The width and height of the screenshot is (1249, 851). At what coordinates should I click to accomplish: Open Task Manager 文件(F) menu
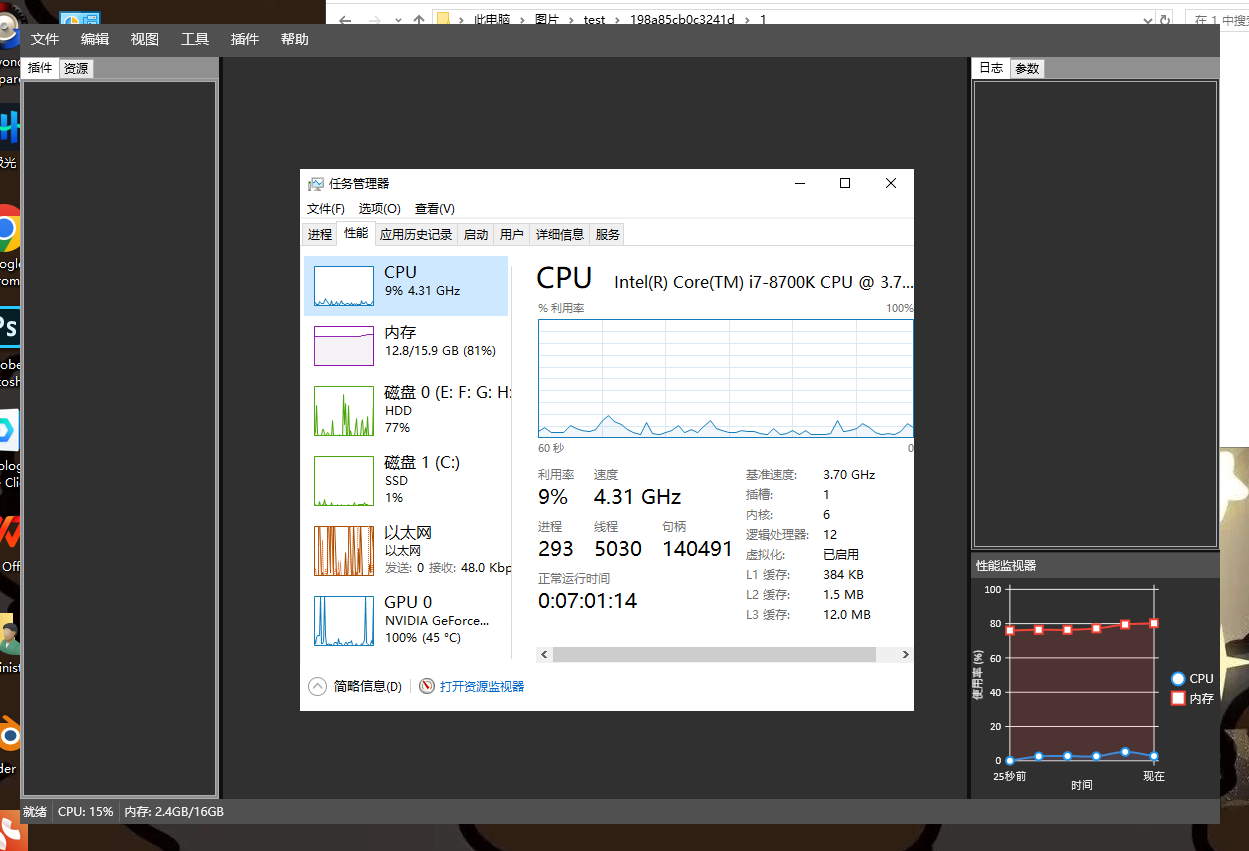click(x=326, y=209)
